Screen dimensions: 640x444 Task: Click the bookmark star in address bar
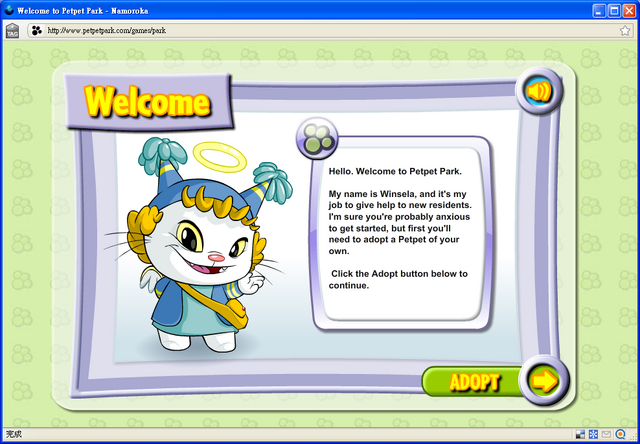pyautogui.click(x=624, y=31)
